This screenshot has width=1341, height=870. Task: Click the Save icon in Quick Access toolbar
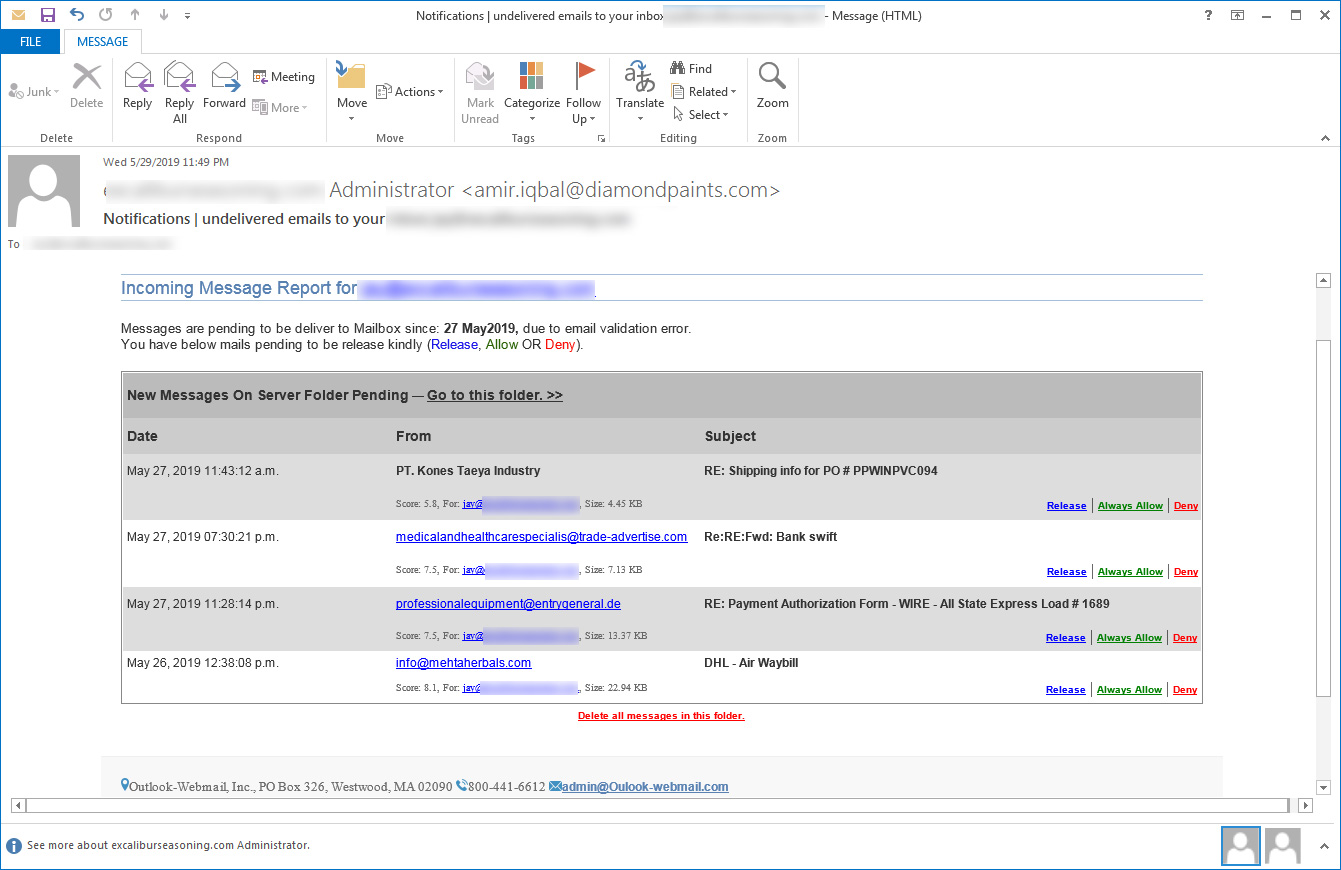pos(45,14)
